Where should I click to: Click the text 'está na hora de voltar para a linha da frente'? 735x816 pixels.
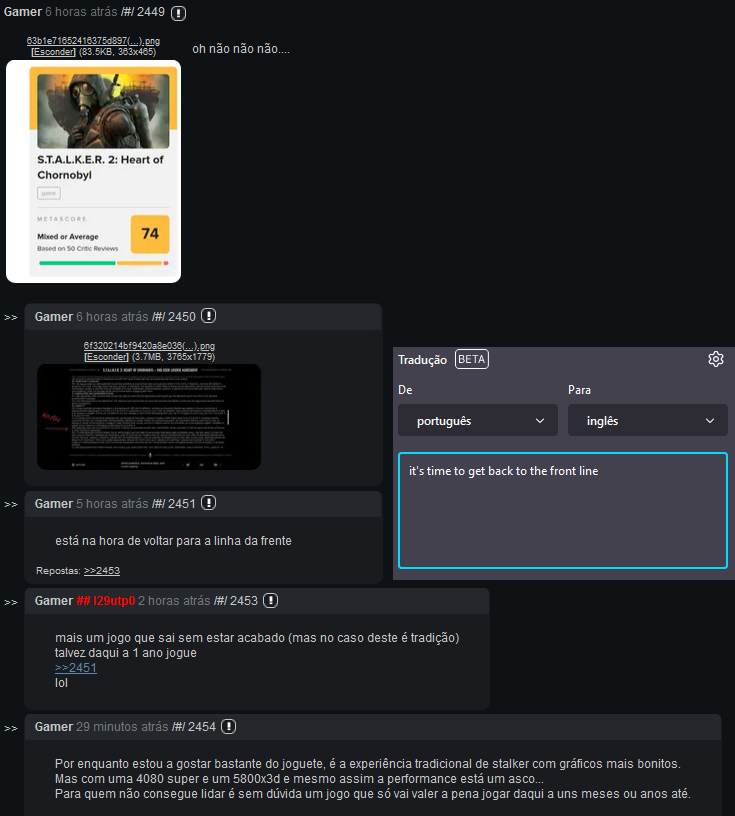173,541
